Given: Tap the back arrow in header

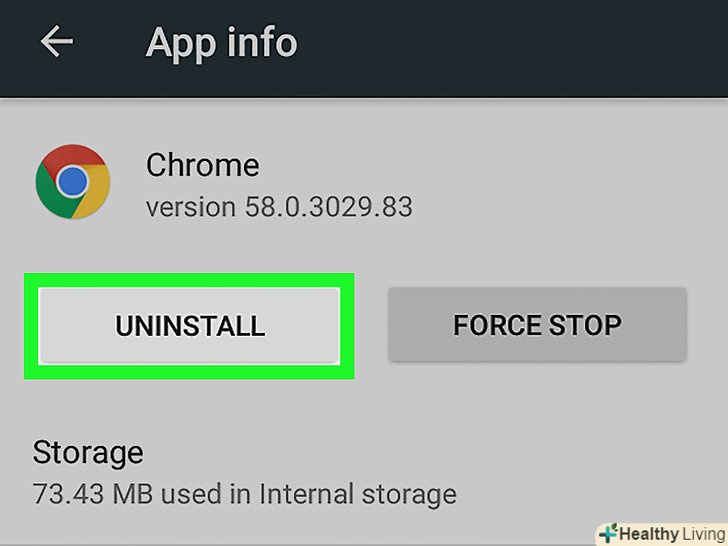Looking at the screenshot, I should (x=57, y=42).
